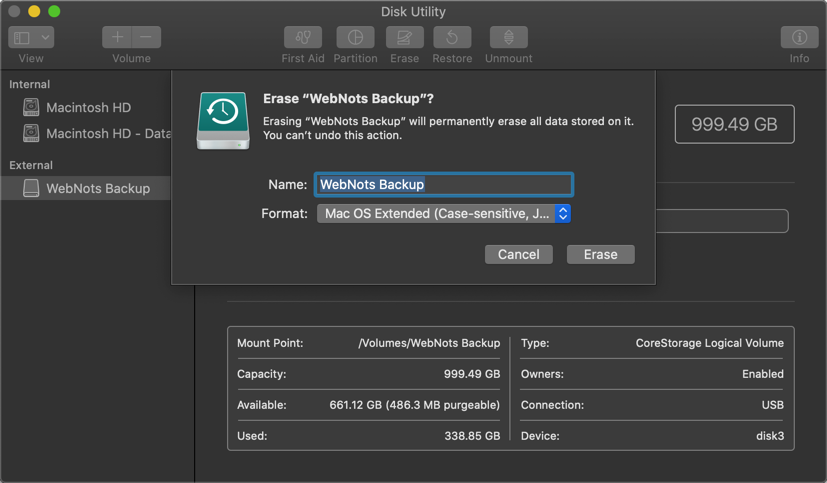The width and height of the screenshot is (827, 483).
Task: Expand the Format dropdown menu
Action: point(443,214)
